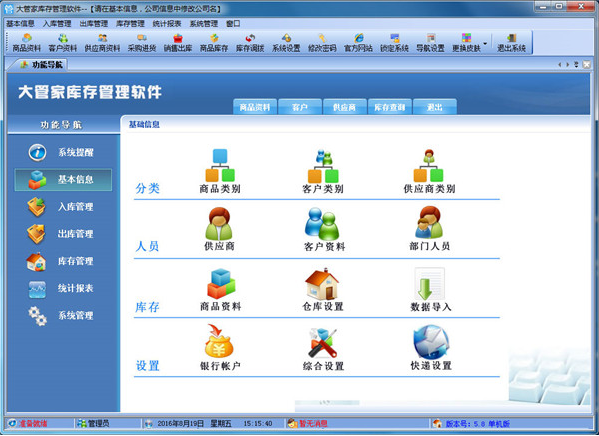Click 销售出库 in the toolbar

point(178,43)
